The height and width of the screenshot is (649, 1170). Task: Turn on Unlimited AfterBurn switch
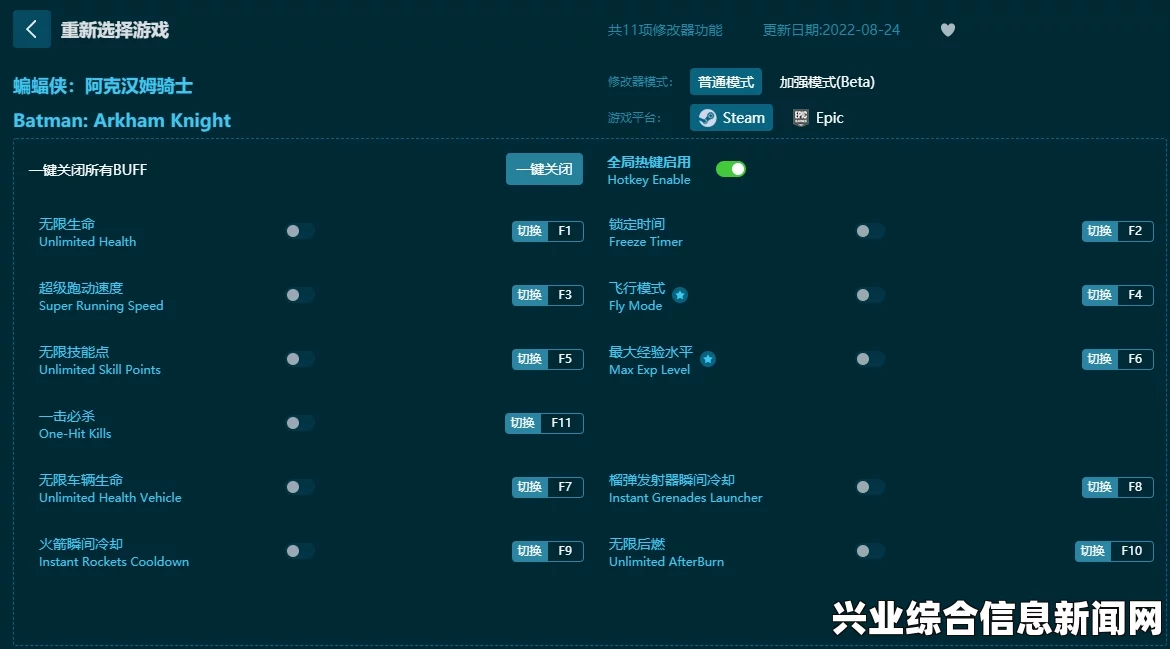[x=870, y=551]
